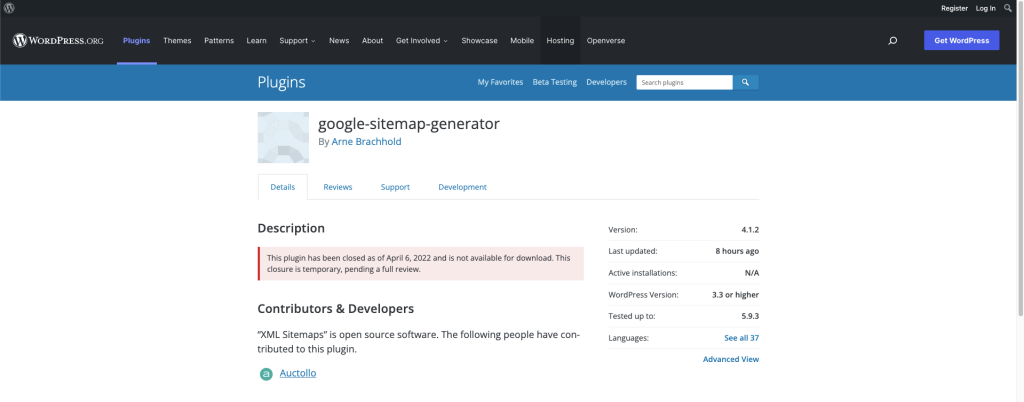Open the Plugins navigation item

click(136, 40)
